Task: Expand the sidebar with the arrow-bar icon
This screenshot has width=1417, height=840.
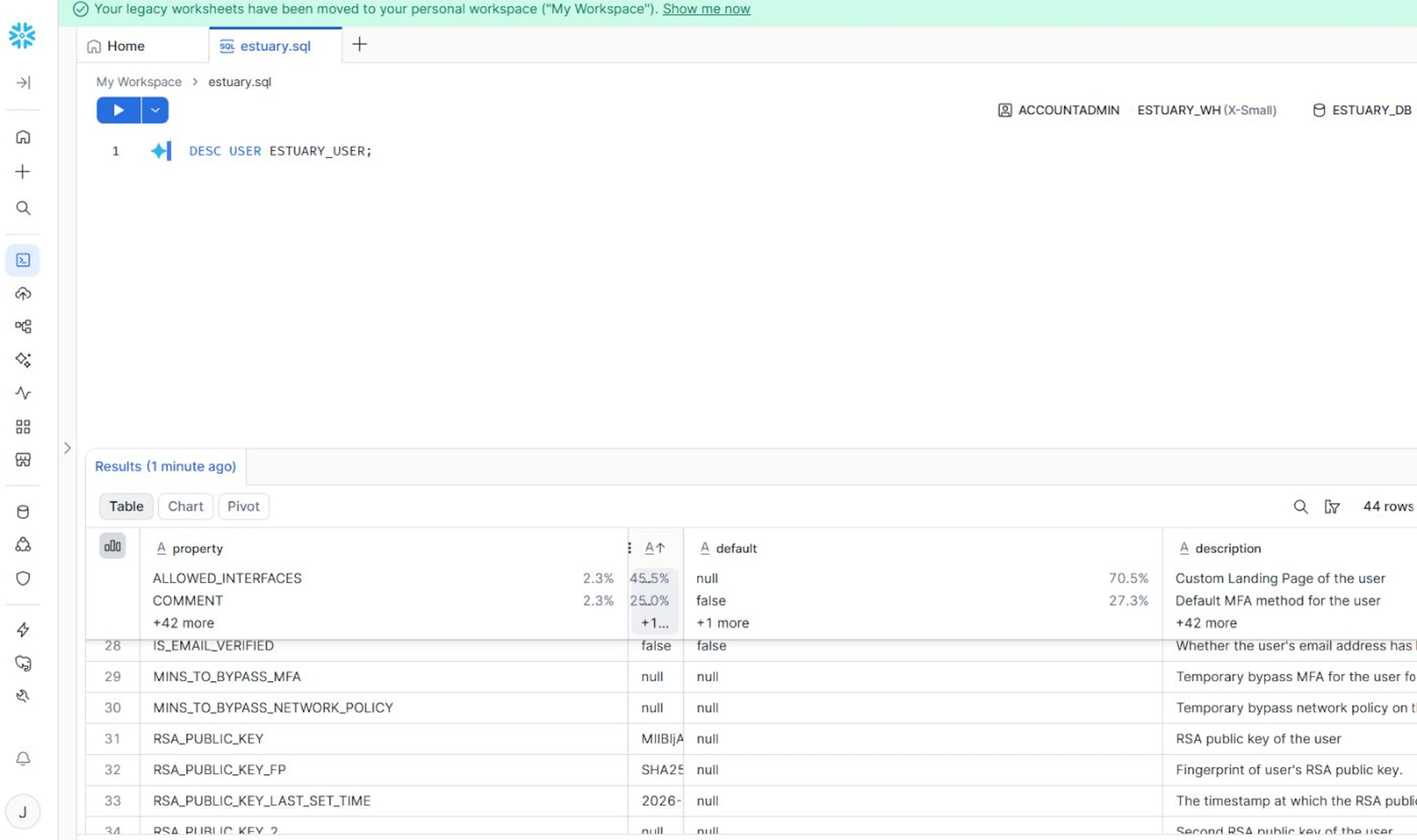Action: tap(23, 83)
